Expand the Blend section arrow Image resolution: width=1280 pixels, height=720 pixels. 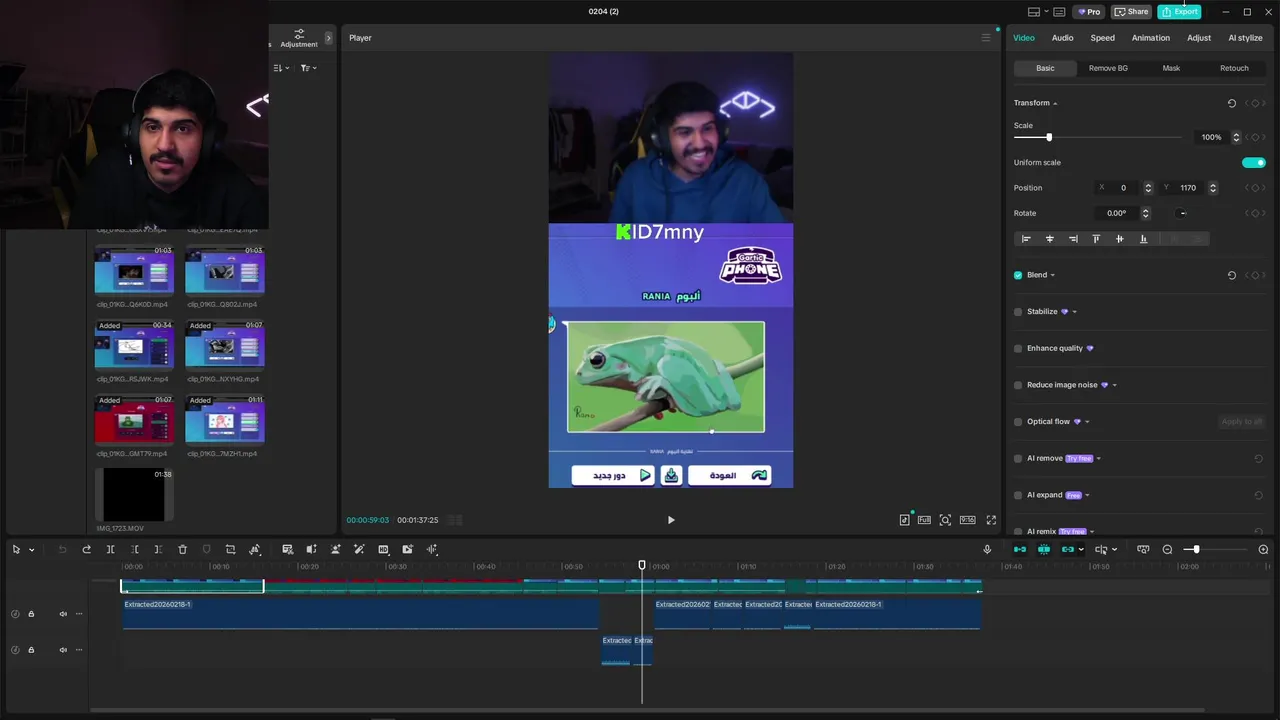click(x=1052, y=275)
